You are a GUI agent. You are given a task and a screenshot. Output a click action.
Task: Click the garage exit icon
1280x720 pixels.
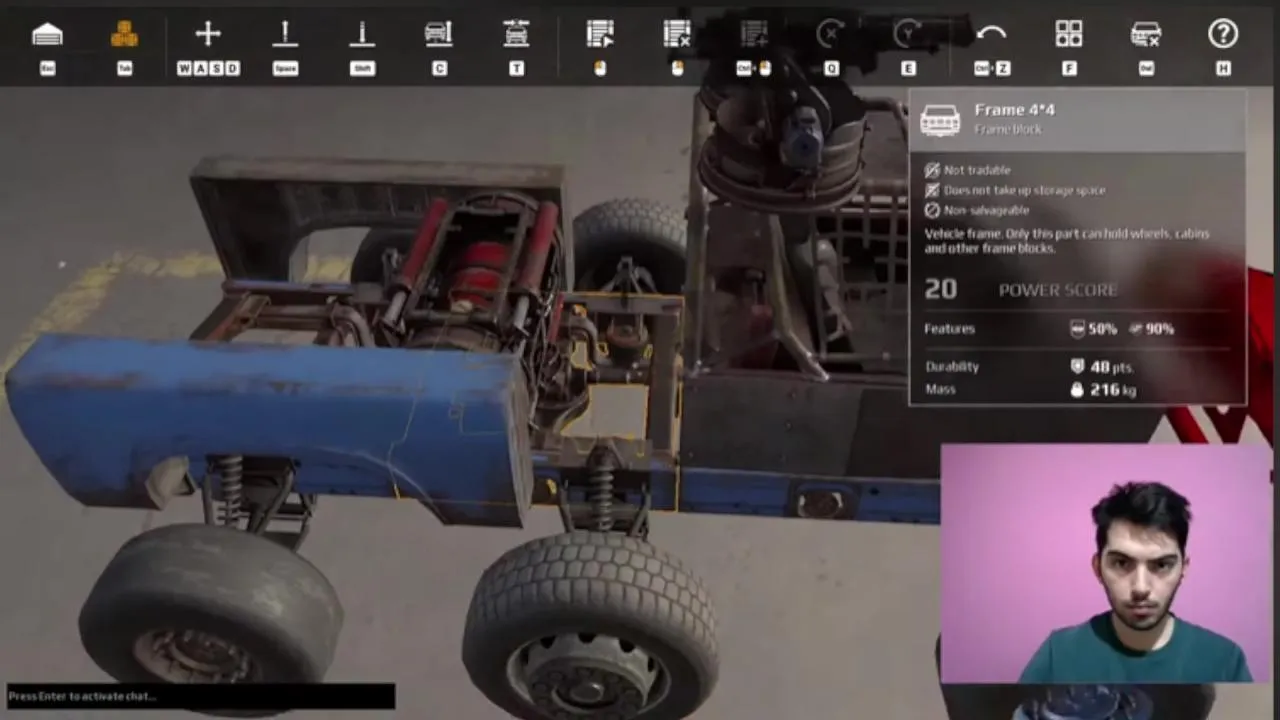(47, 35)
